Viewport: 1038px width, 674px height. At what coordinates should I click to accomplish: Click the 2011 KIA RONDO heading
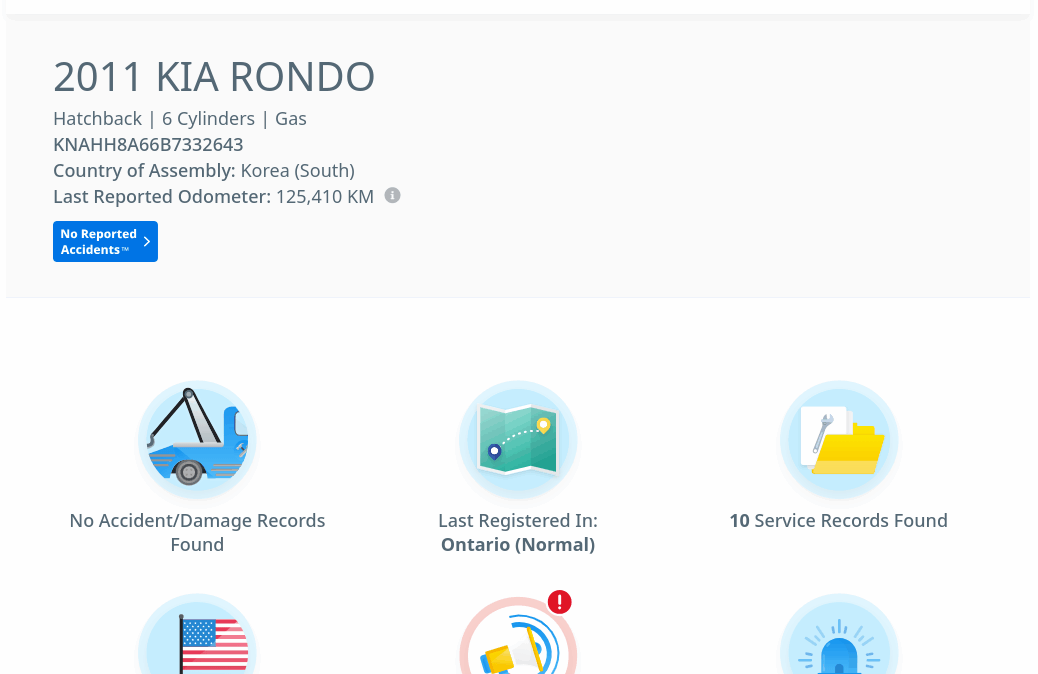214,77
